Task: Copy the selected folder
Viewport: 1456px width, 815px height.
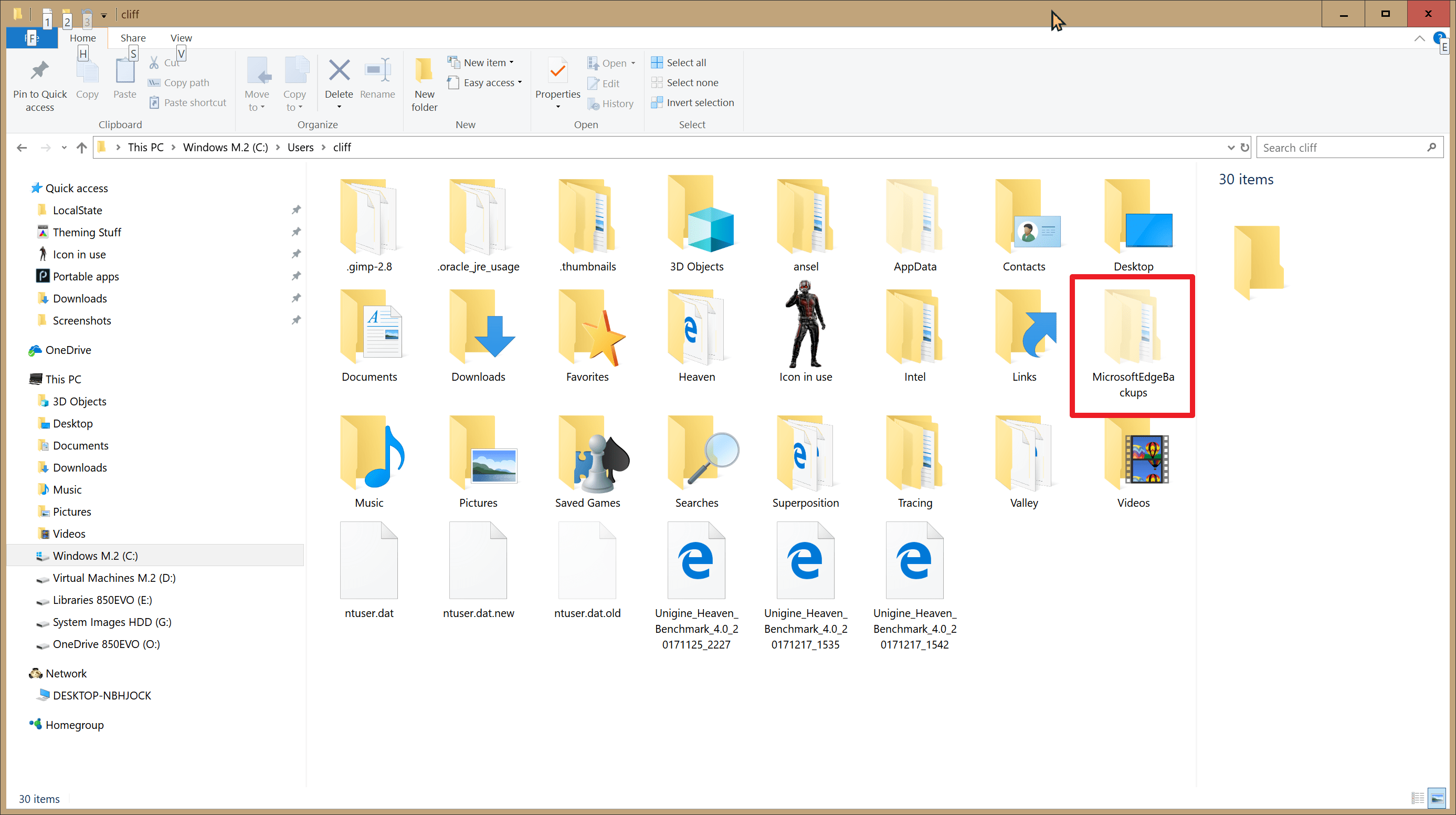Action: click(87, 79)
